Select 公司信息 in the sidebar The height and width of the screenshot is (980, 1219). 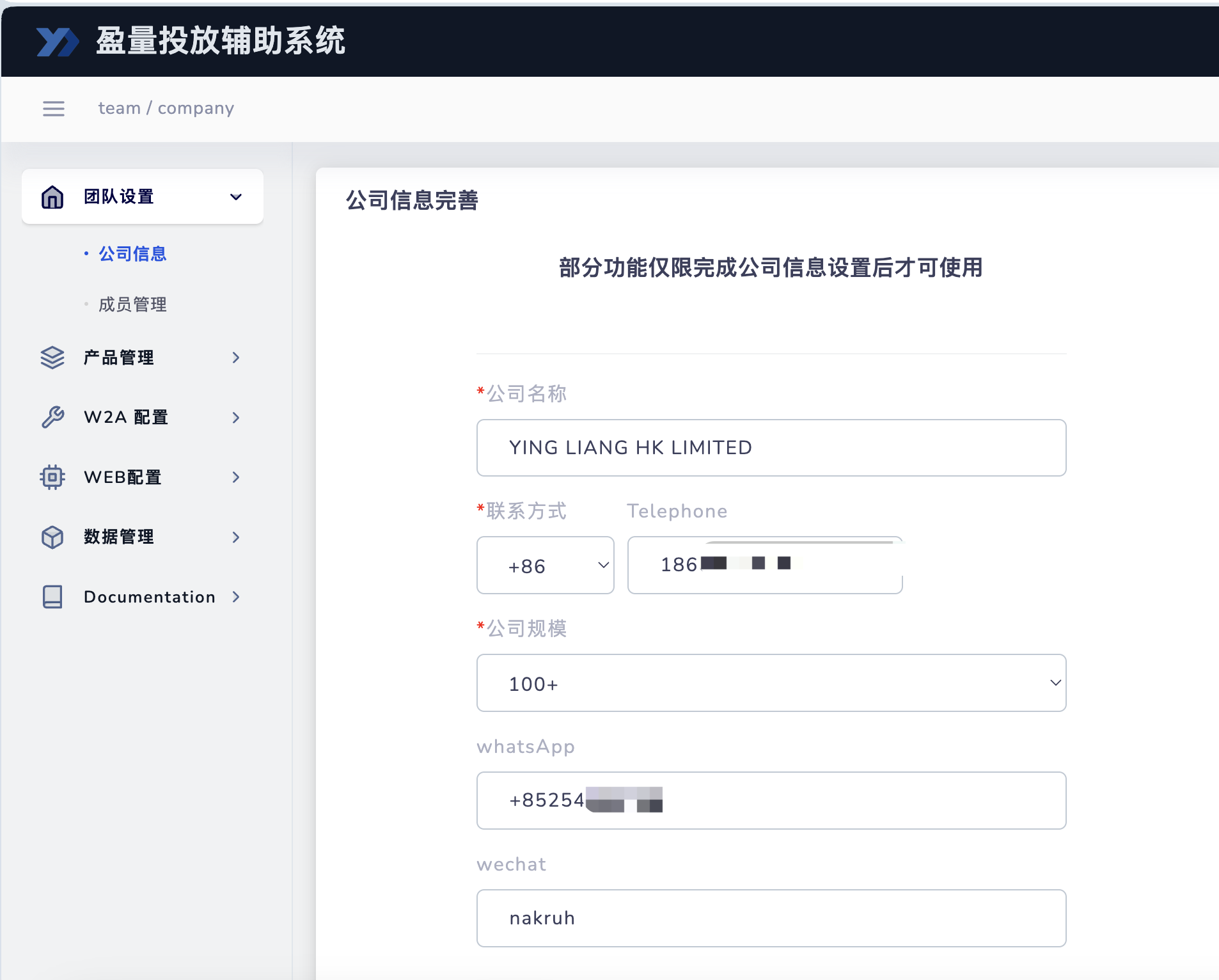pos(132,254)
